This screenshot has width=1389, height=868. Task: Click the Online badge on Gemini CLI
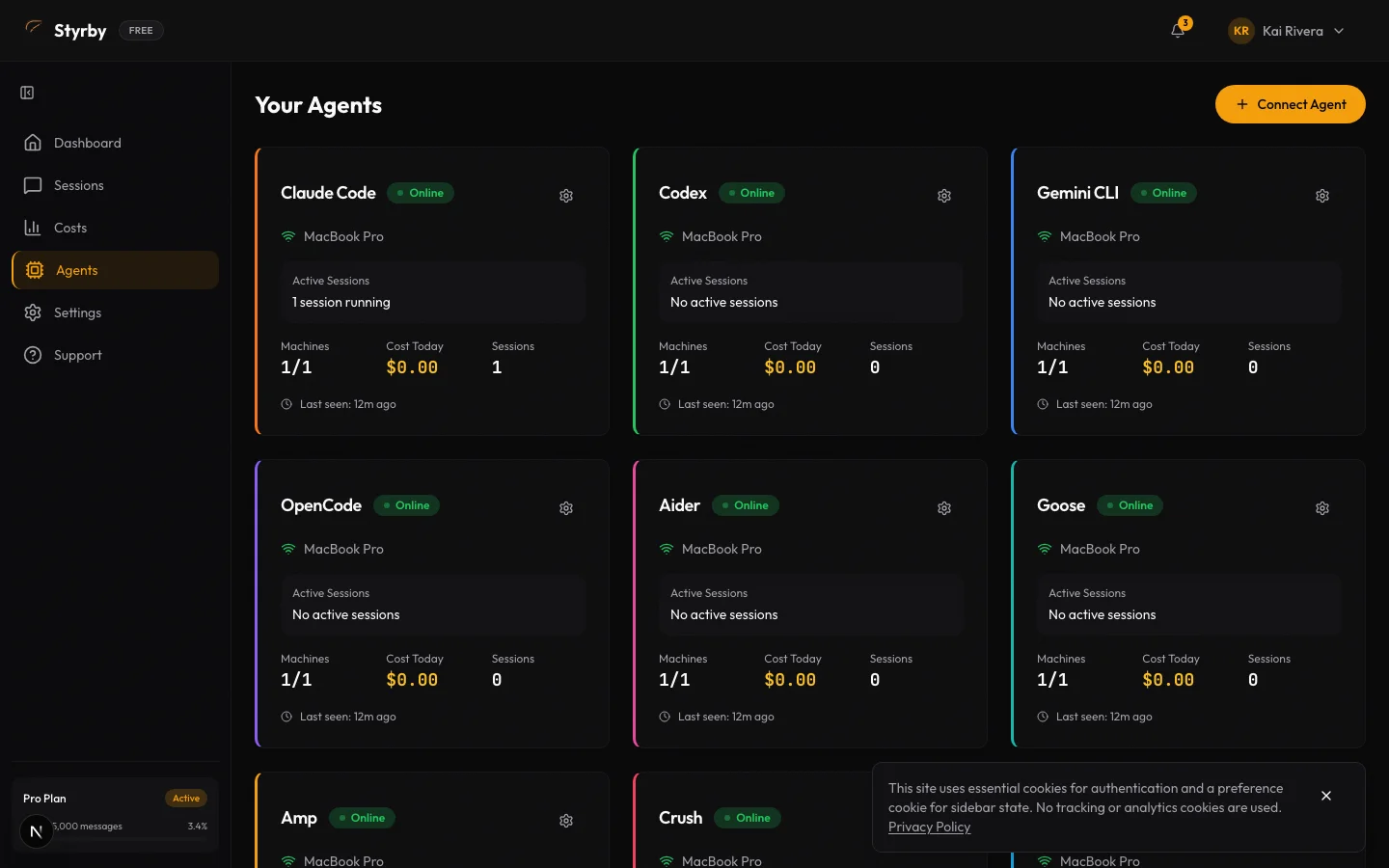tap(1163, 193)
